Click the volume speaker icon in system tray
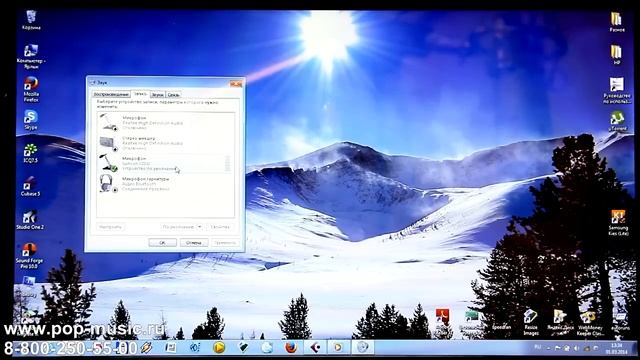Screen dimensions: 640x360 tap(576, 348)
